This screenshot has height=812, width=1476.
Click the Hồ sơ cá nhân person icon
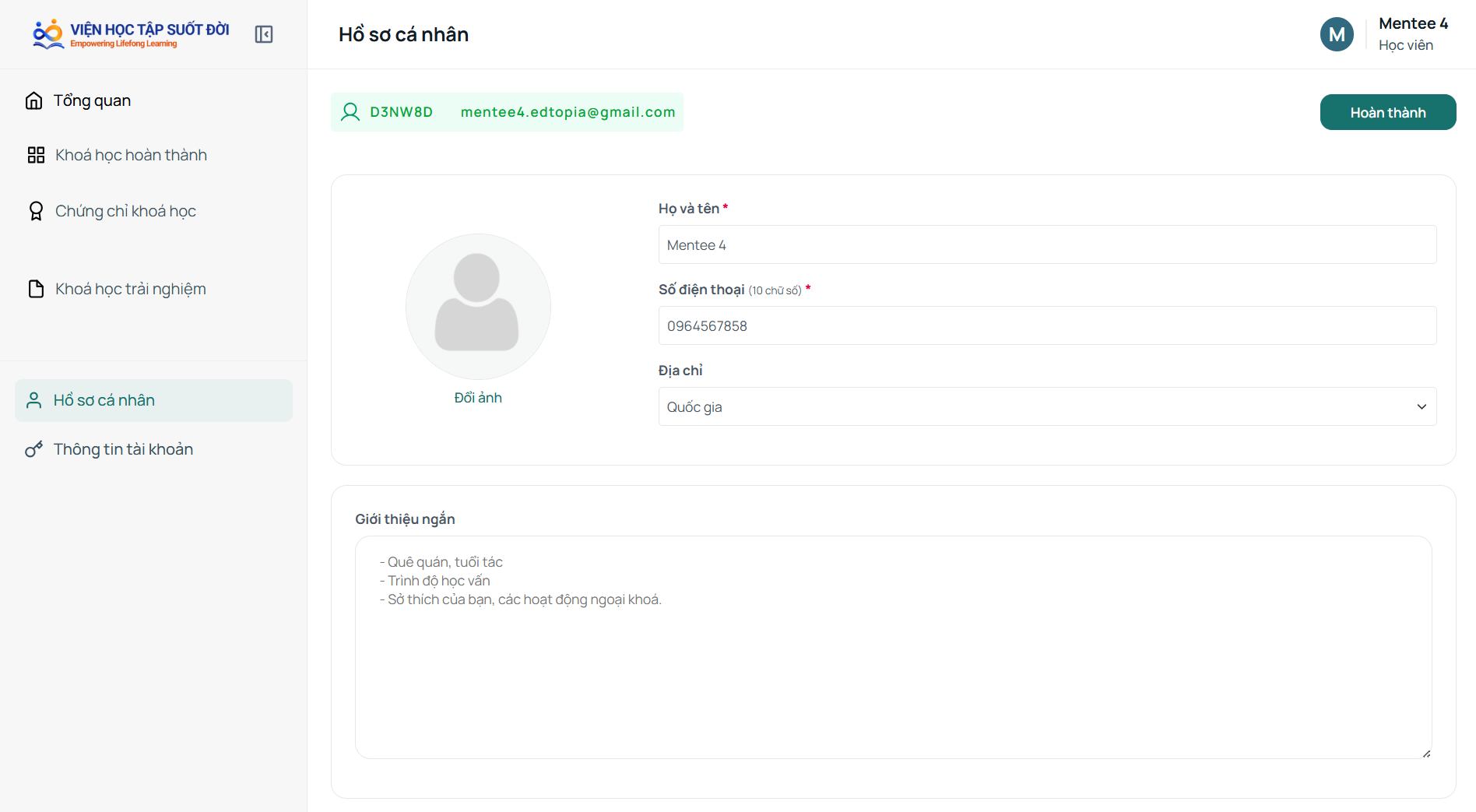point(33,400)
